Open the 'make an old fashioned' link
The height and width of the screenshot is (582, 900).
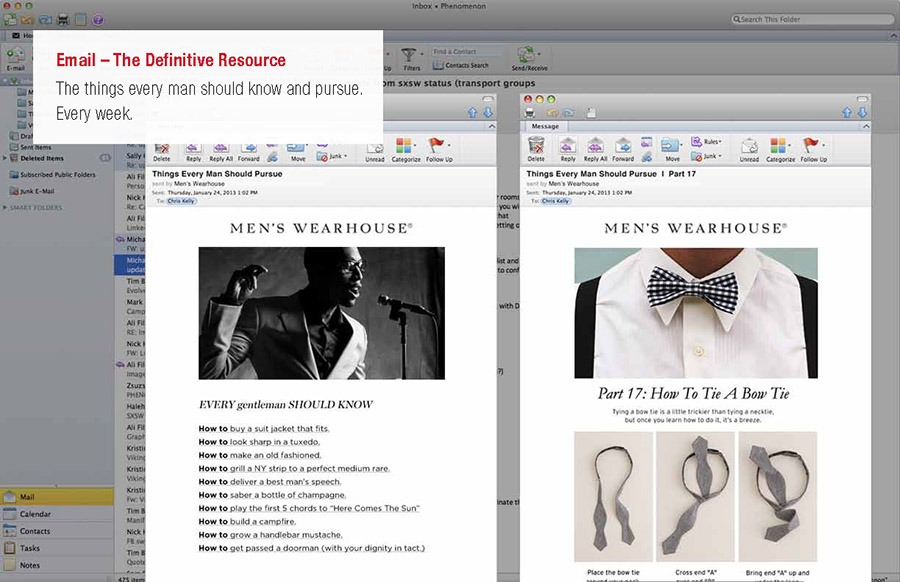point(275,455)
